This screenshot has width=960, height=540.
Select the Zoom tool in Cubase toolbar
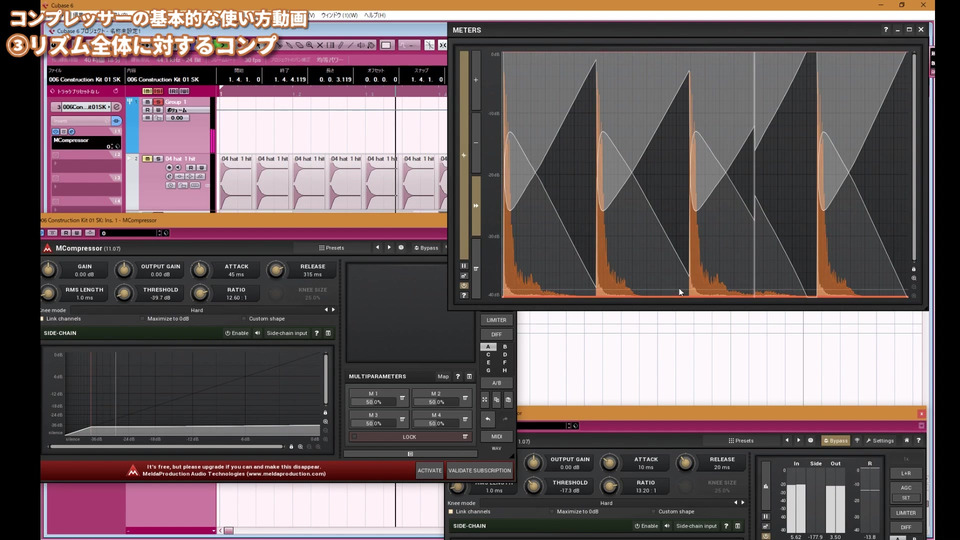click(x=310, y=45)
